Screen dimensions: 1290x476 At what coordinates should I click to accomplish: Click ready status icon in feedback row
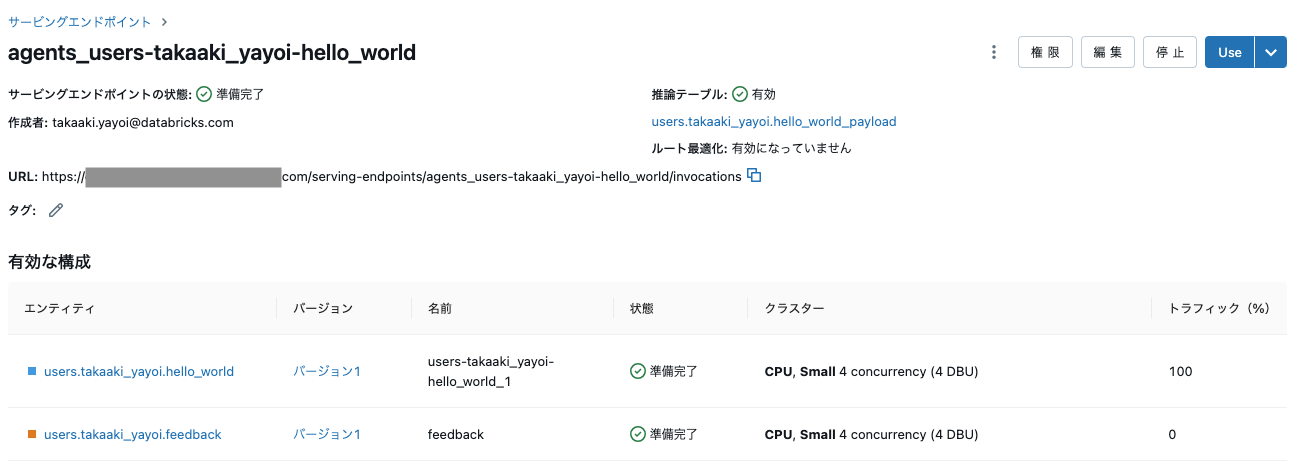click(x=638, y=434)
